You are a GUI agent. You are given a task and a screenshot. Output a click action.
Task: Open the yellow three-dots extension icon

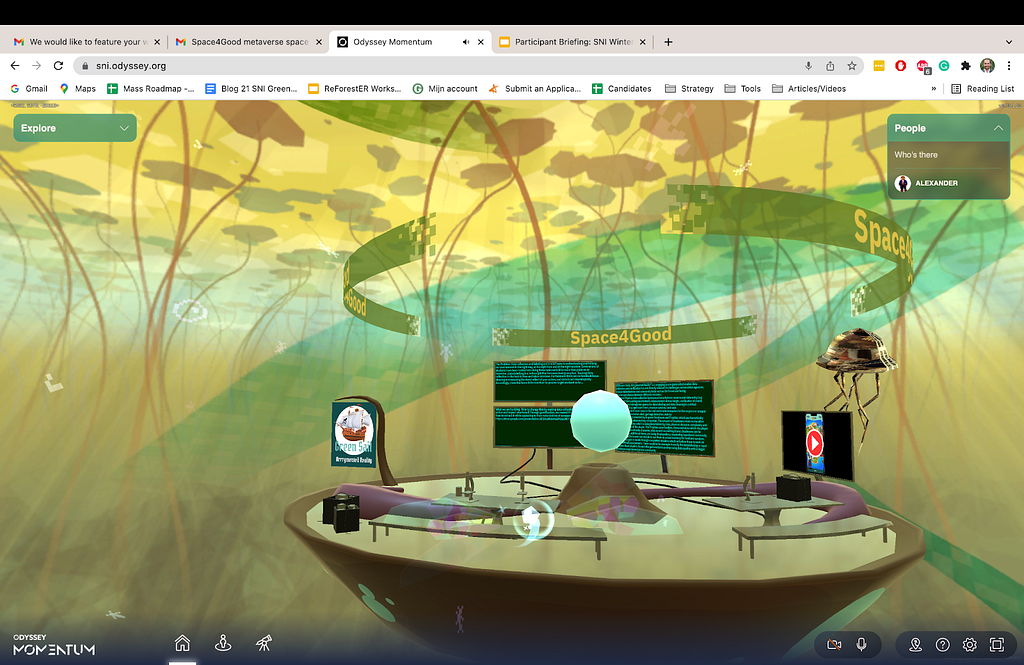tap(879, 65)
